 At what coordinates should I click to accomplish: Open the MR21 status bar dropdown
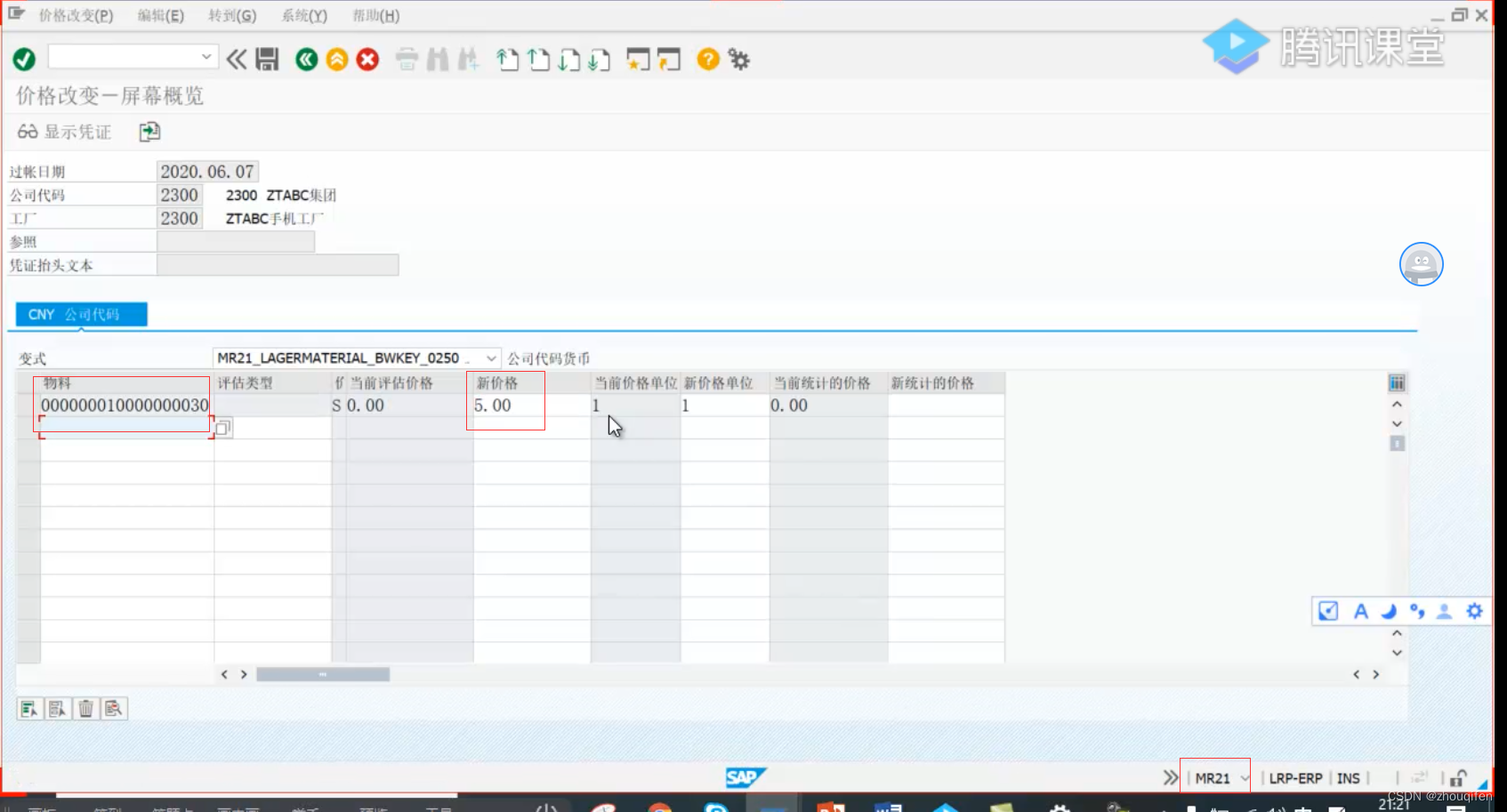tap(1245, 778)
